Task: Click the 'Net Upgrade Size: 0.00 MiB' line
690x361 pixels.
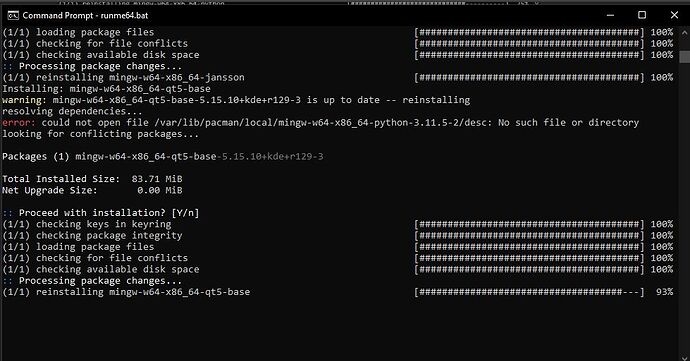Action: (x=92, y=190)
